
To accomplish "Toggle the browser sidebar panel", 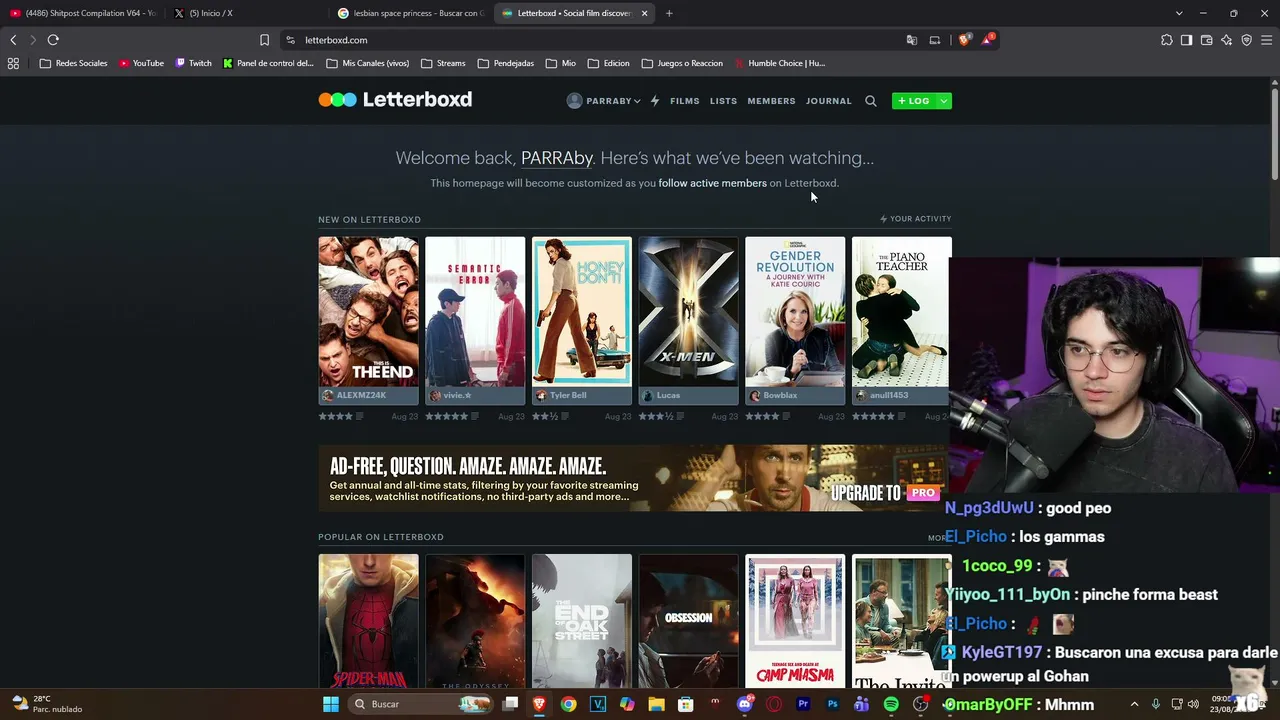I will tap(1186, 40).
